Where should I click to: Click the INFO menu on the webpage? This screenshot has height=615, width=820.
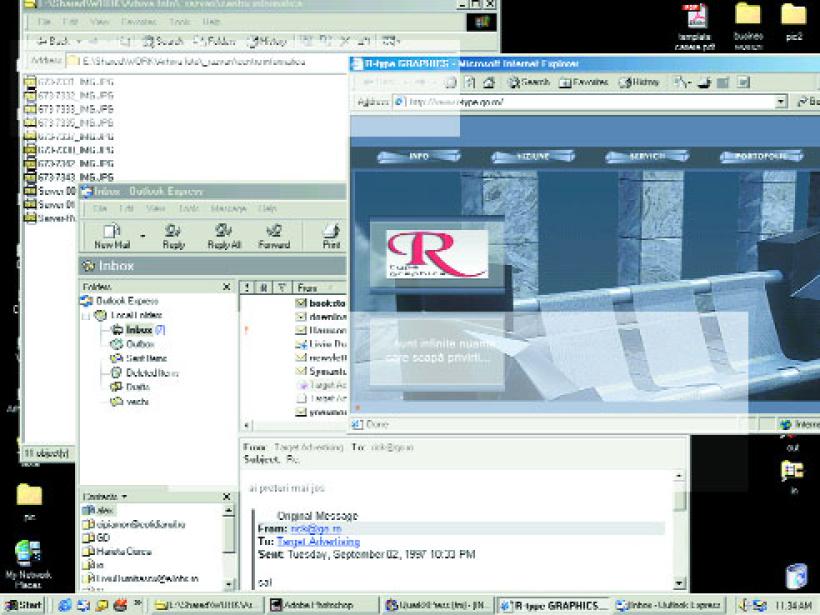[x=419, y=157]
